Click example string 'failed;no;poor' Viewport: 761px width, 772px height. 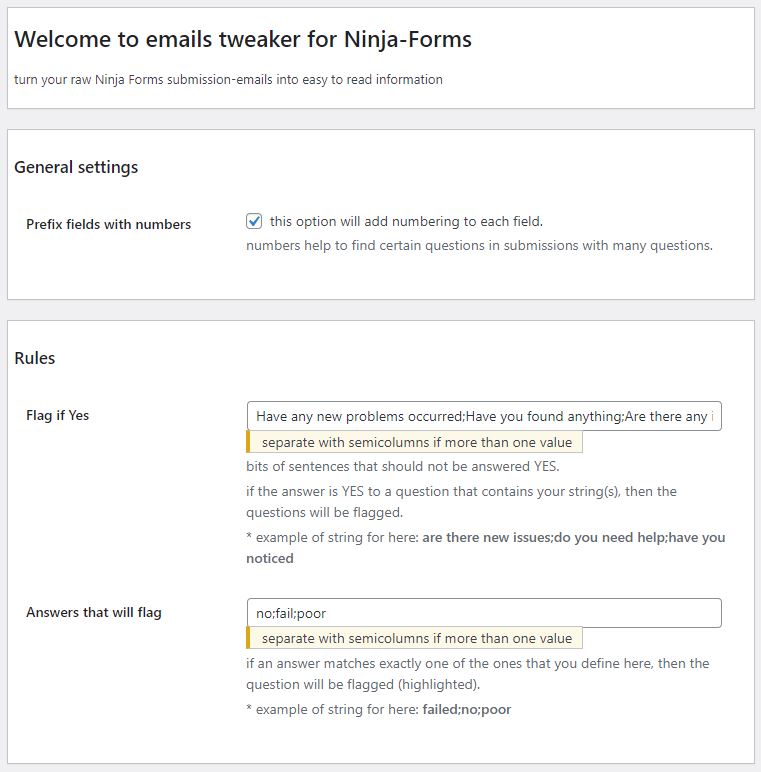coord(467,709)
